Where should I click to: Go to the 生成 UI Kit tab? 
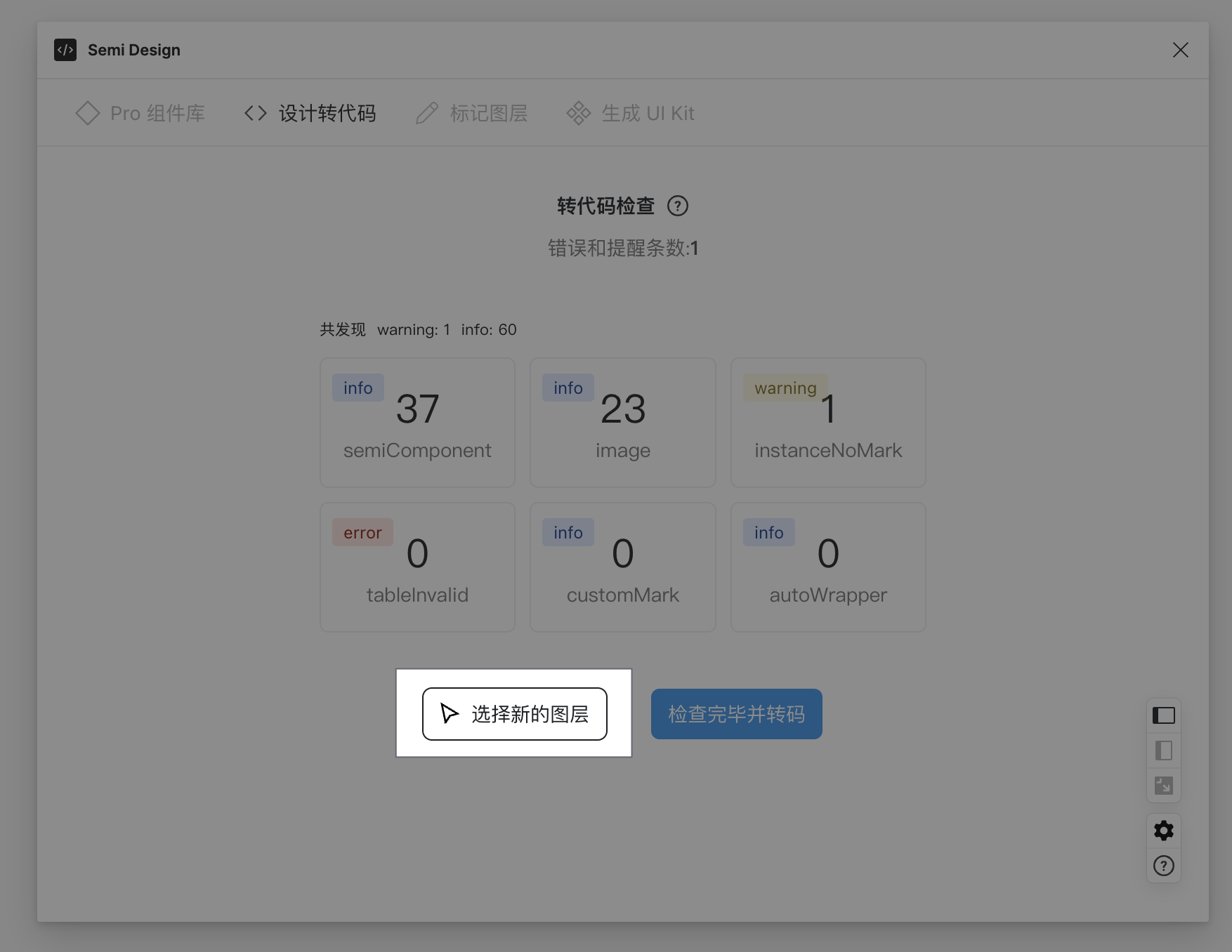coord(630,113)
